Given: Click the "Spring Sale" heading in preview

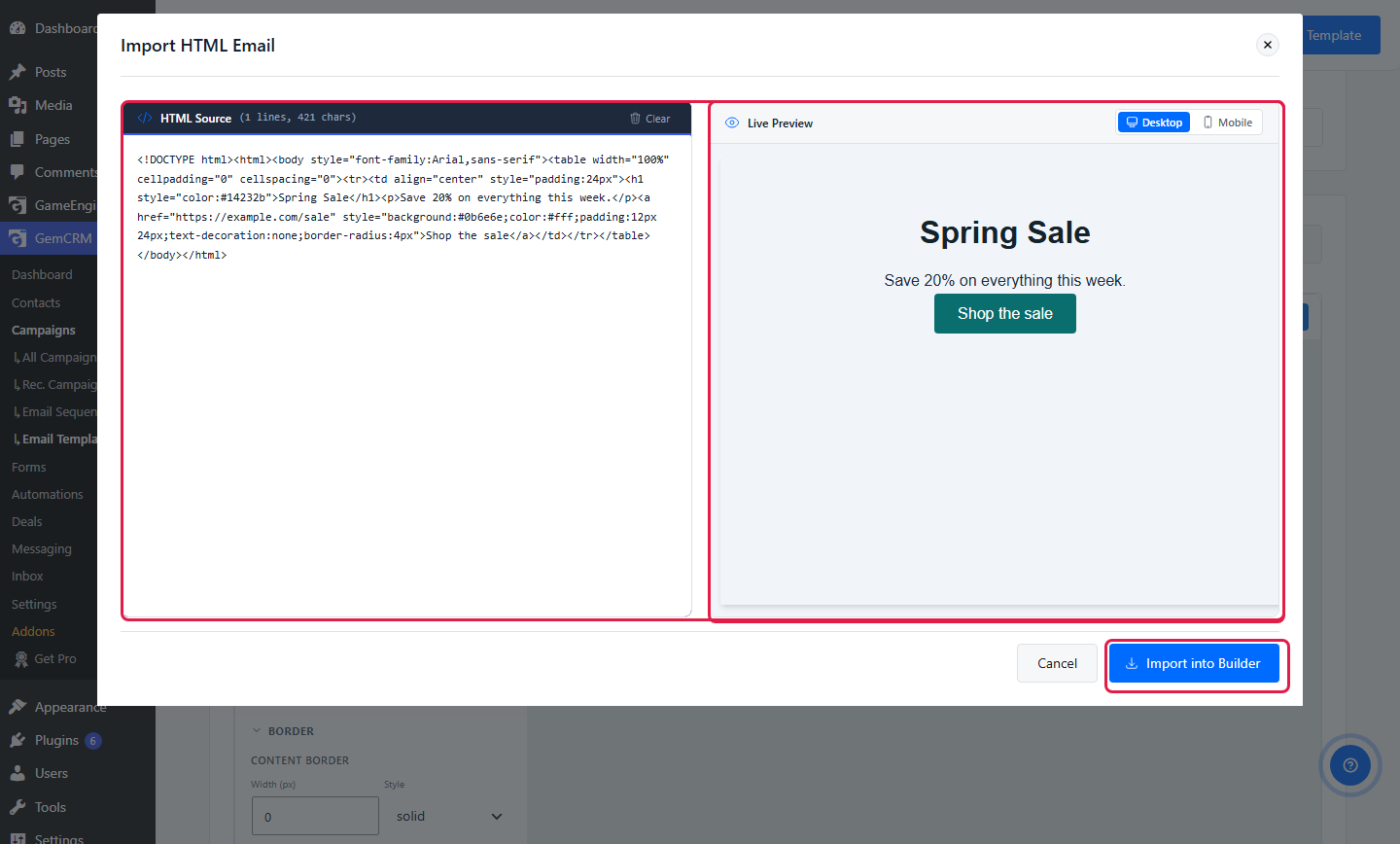Looking at the screenshot, I should tap(1005, 233).
